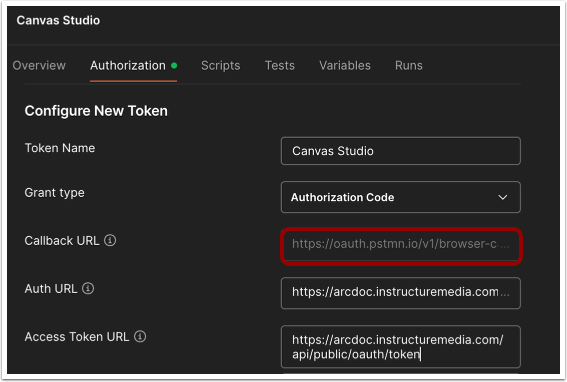Click the Configure New Token heading
This screenshot has height=382, width=567.
(96, 111)
